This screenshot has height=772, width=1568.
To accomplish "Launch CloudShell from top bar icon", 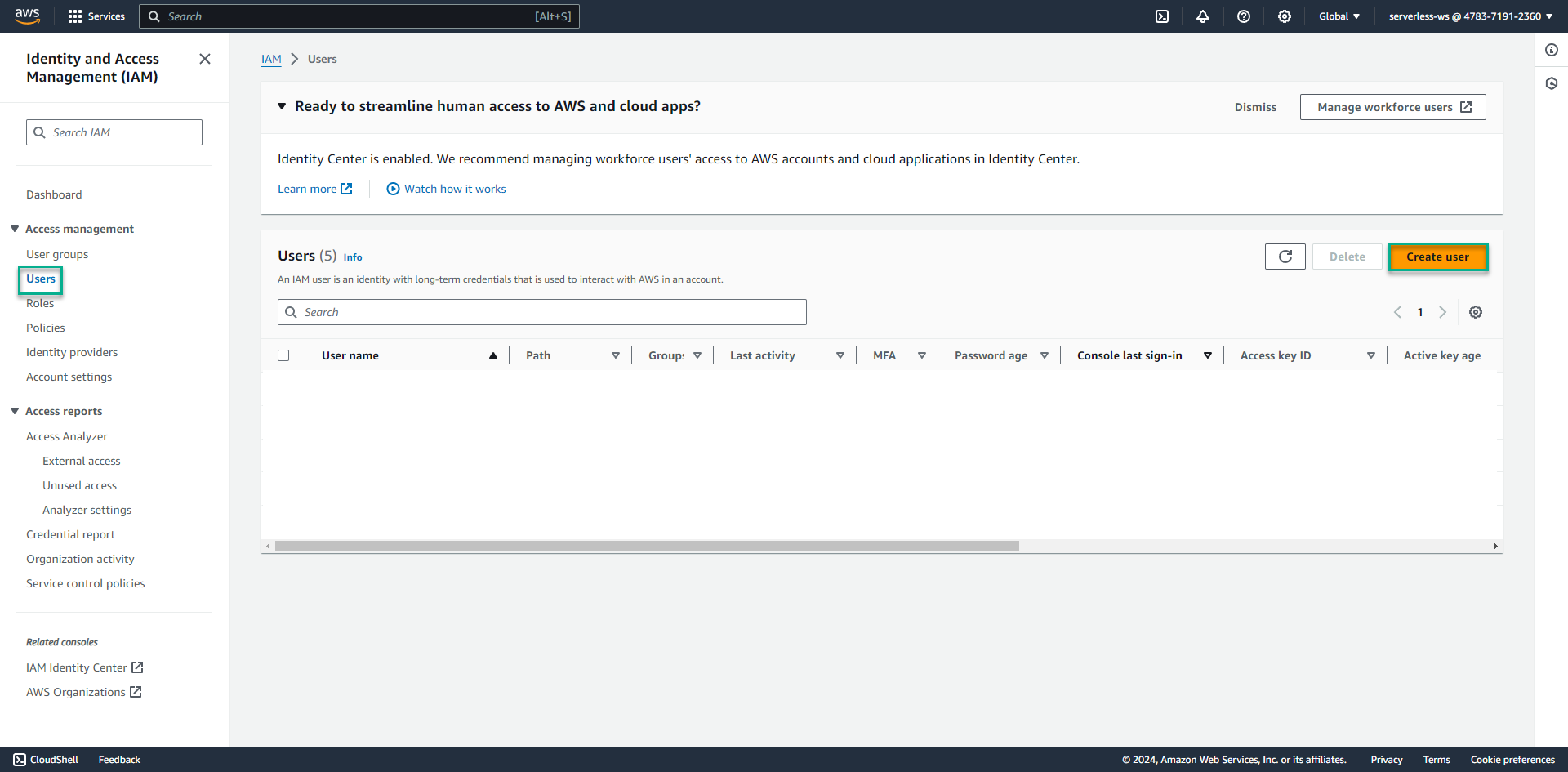I will coord(1162,16).
